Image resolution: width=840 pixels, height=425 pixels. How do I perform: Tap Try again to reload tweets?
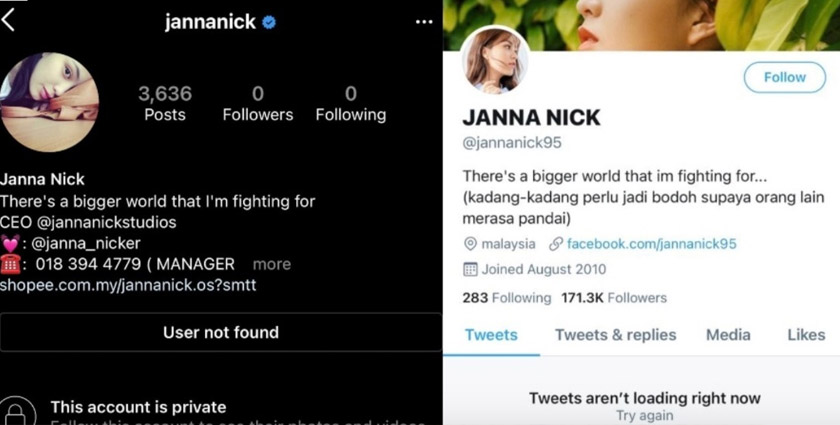click(644, 415)
